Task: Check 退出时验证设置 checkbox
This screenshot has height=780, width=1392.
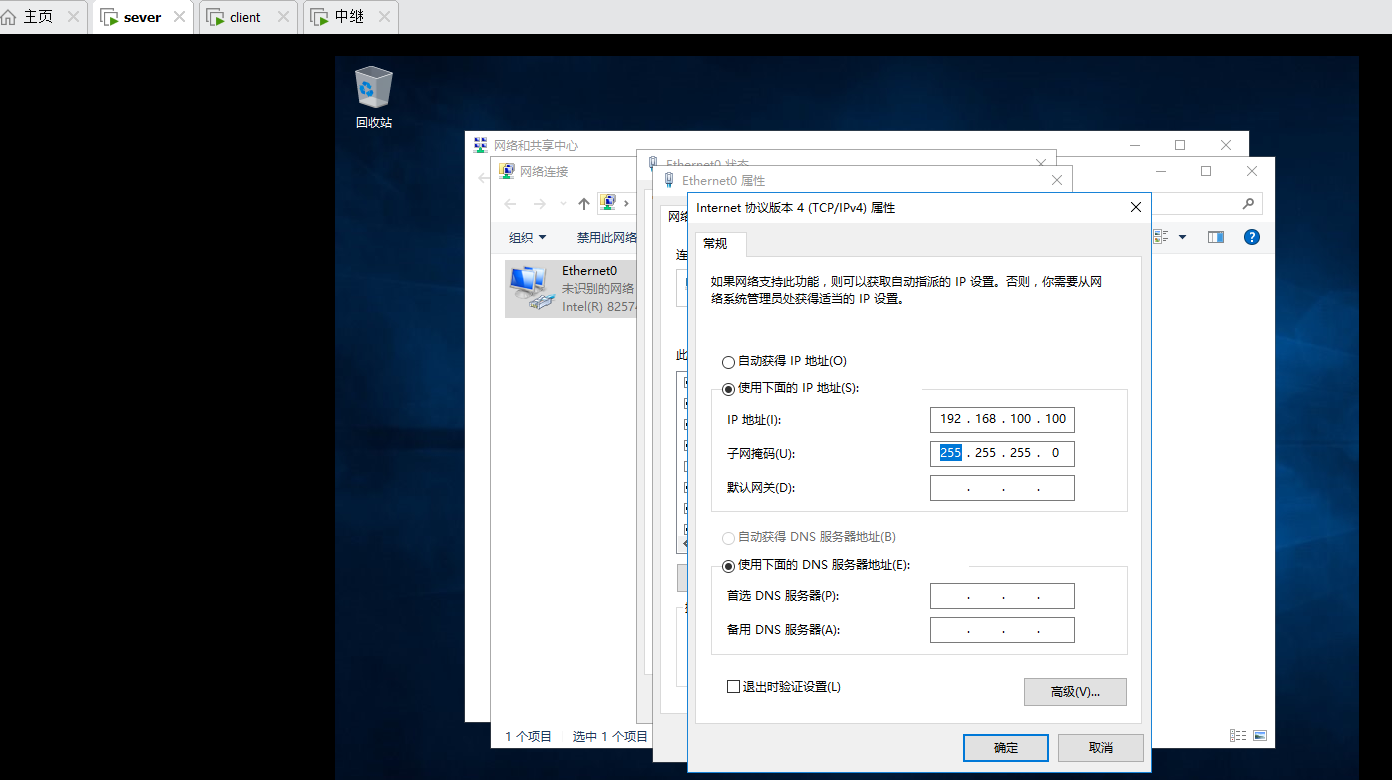Action: pyautogui.click(x=733, y=687)
